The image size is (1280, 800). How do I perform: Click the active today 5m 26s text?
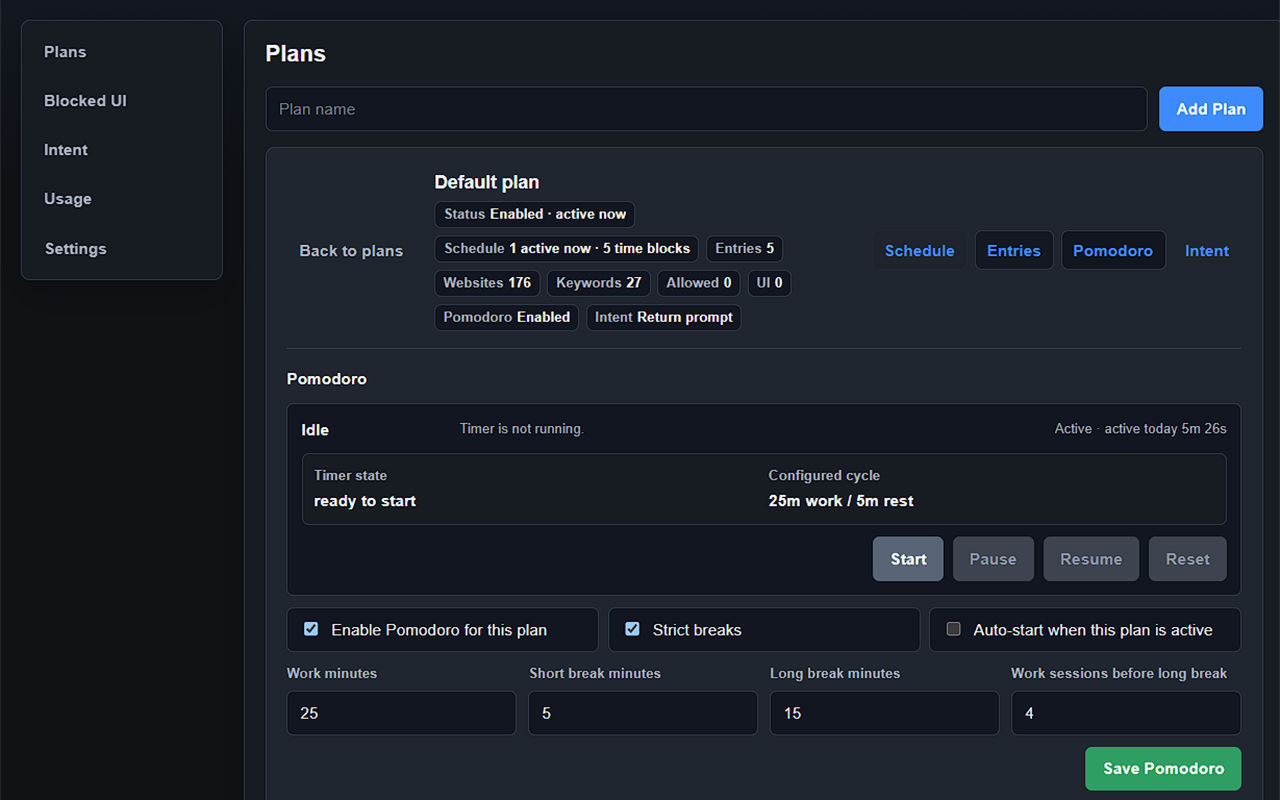[x=1166, y=428]
